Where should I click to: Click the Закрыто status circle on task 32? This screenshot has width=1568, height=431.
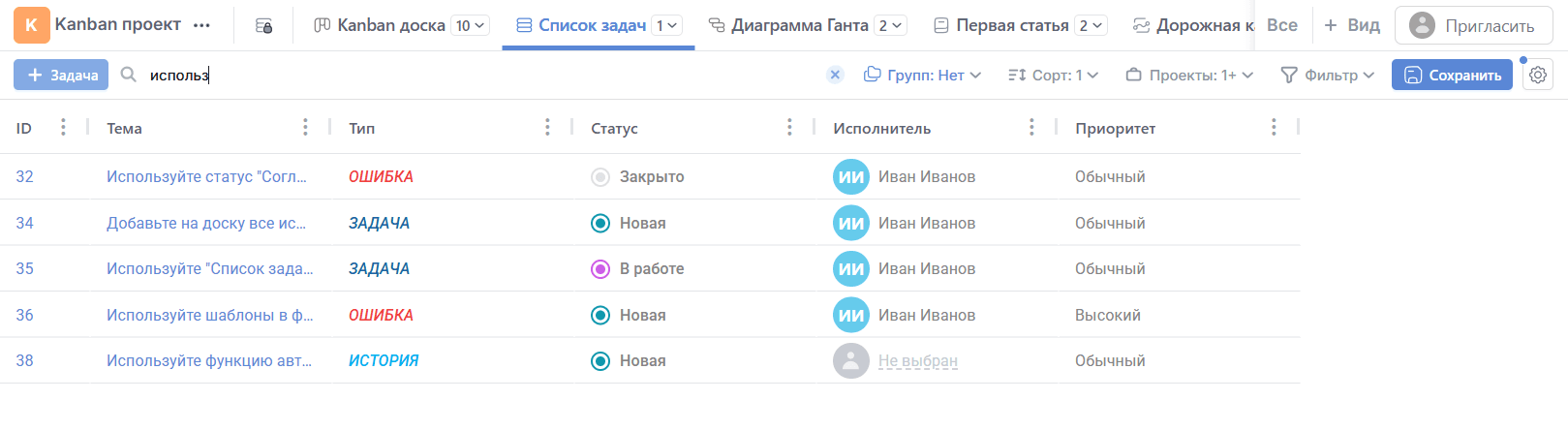(600, 177)
